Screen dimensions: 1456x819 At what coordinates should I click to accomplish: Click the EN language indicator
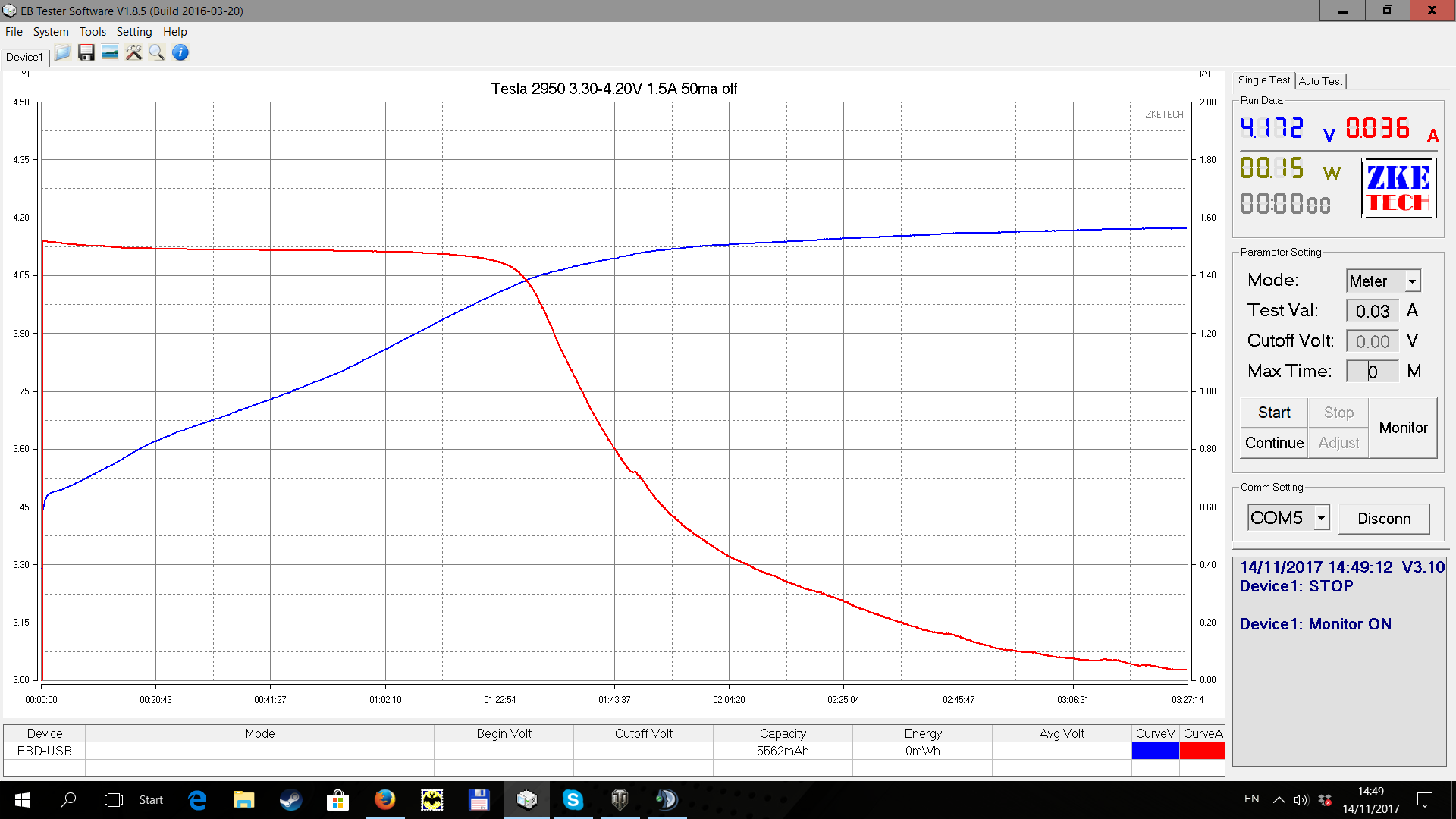[1251, 799]
